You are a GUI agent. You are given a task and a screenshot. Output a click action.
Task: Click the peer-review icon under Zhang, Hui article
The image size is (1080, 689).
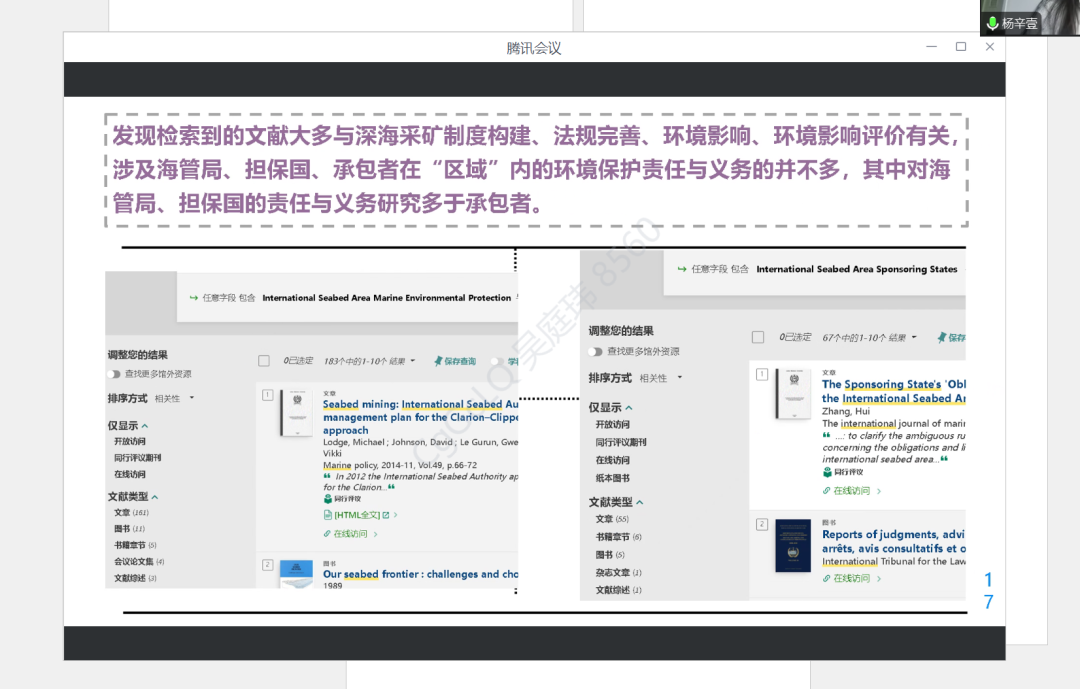click(x=827, y=472)
